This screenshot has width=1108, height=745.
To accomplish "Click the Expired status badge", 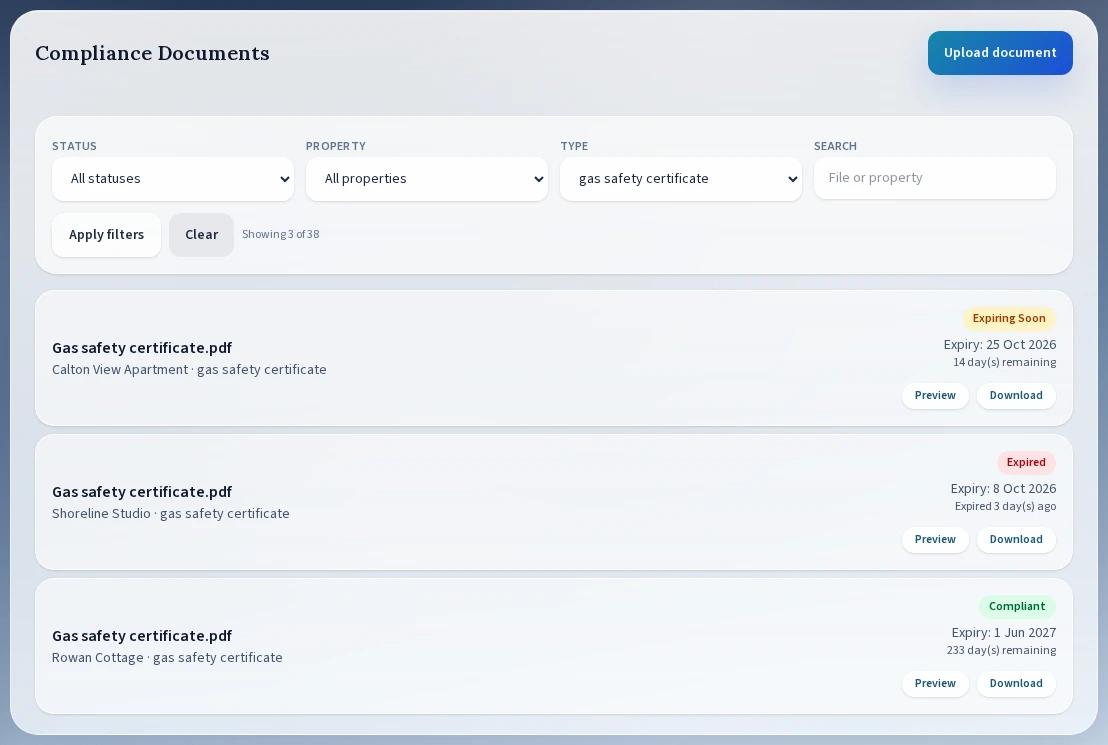I will coord(1026,462).
